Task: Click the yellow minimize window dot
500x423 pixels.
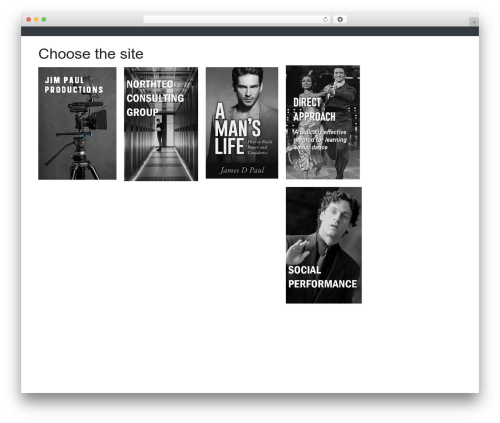Action: (36, 19)
